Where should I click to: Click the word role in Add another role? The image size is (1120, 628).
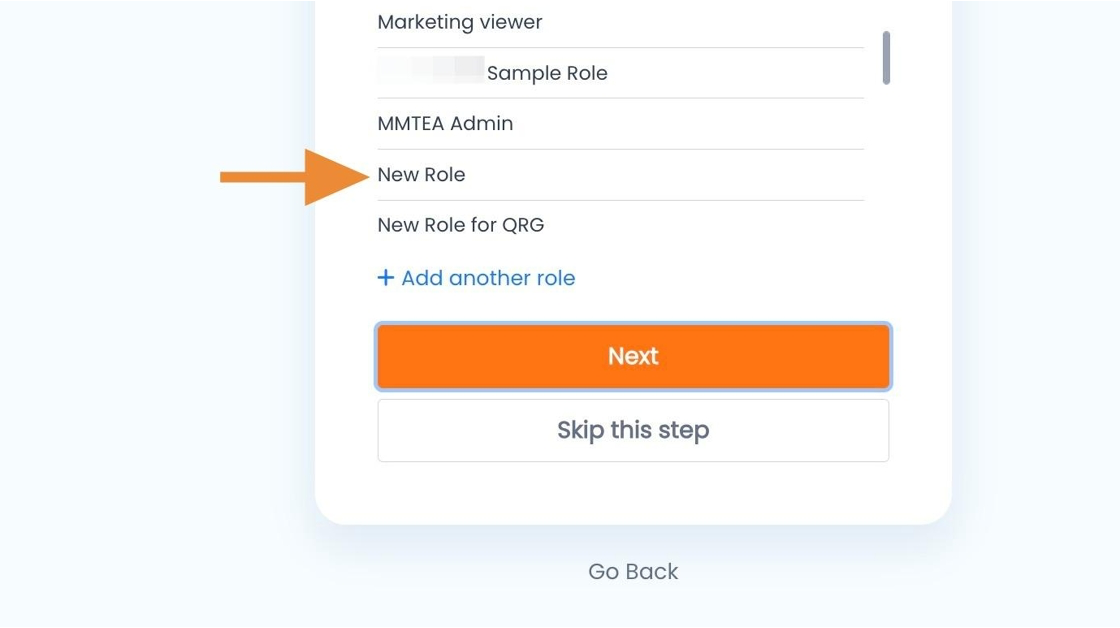click(x=556, y=278)
